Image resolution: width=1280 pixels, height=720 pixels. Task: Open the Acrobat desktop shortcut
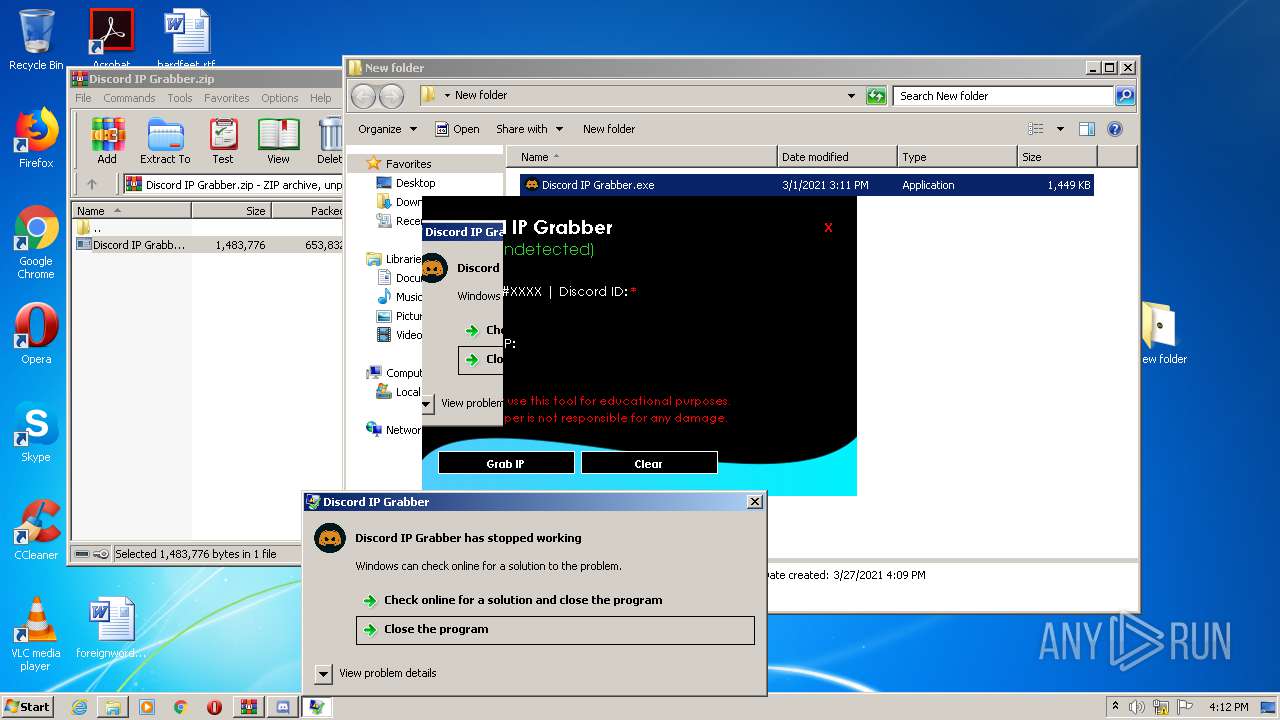(111, 38)
